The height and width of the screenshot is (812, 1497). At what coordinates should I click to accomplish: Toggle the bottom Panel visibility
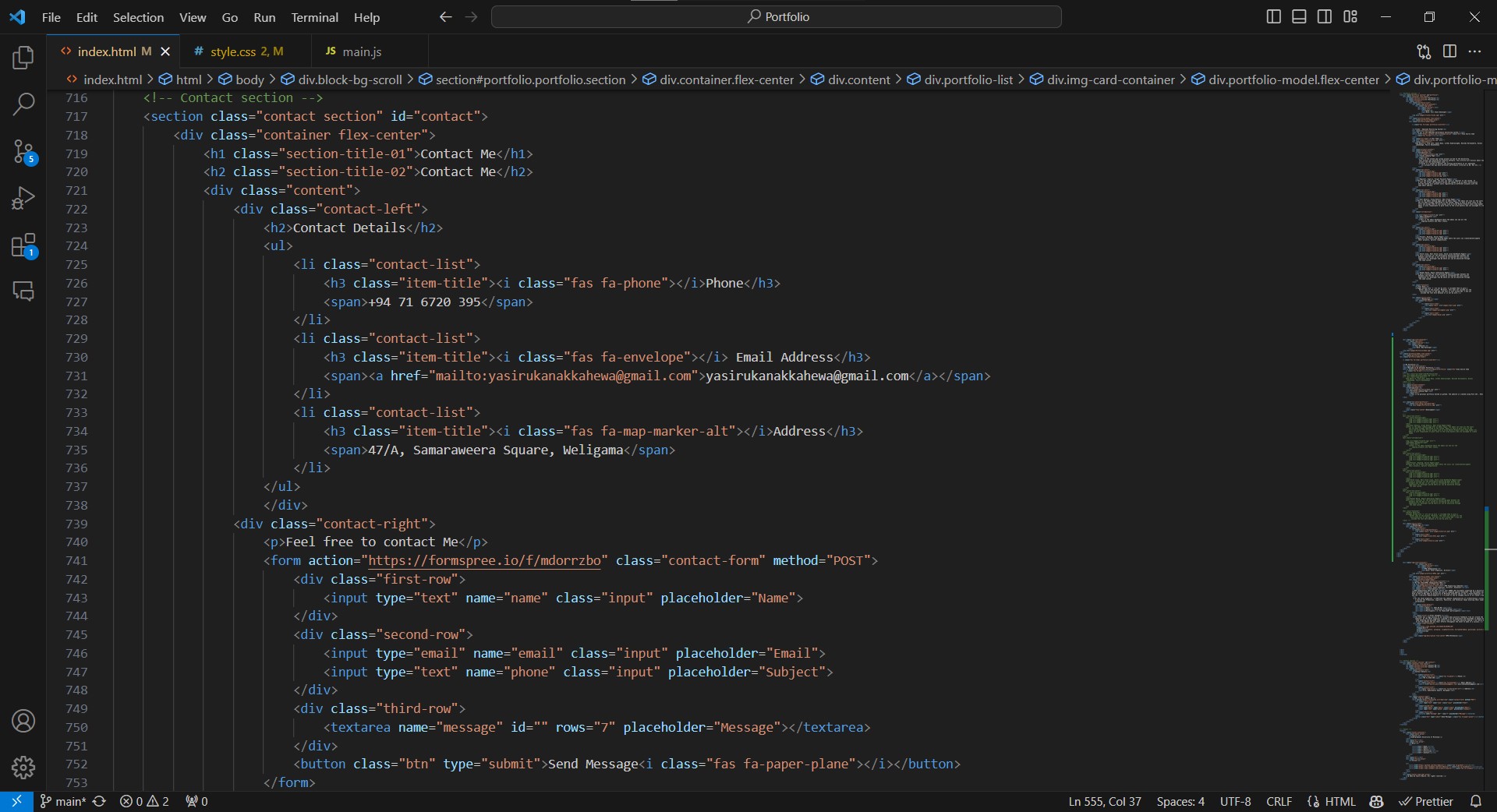tap(1299, 17)
